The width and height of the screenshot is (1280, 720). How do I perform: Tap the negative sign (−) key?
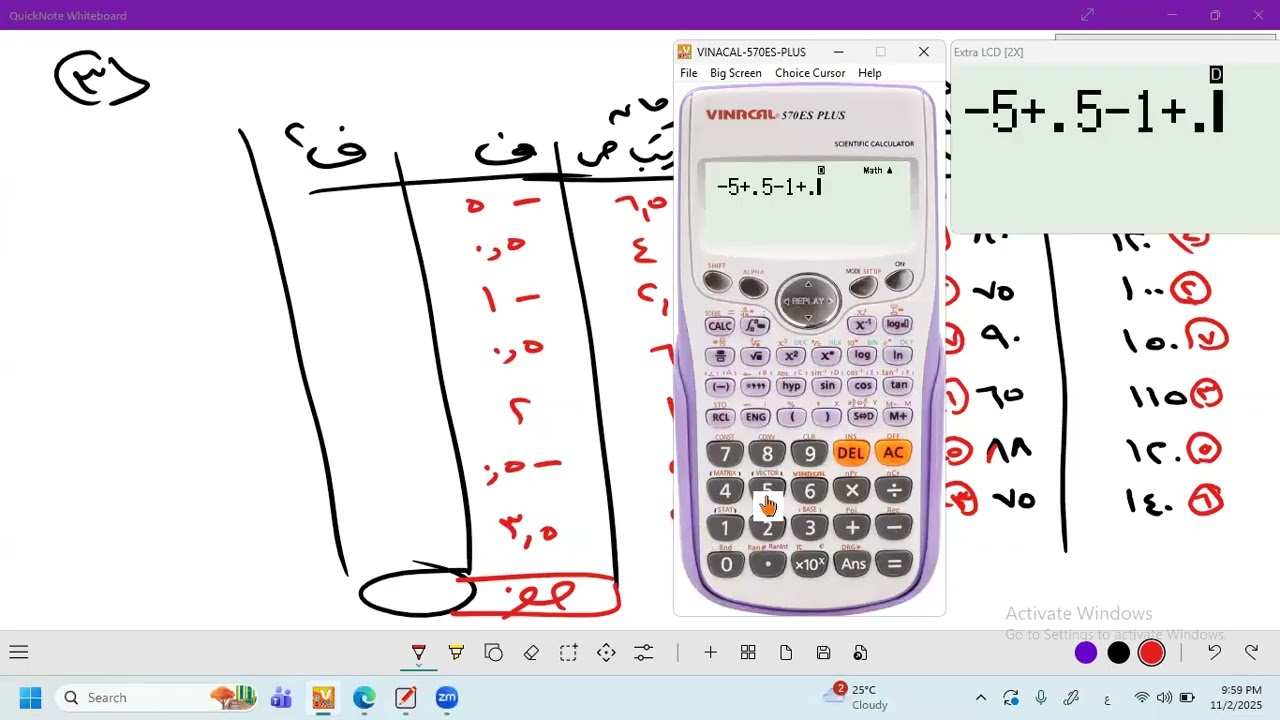click(x=720, y=387)
